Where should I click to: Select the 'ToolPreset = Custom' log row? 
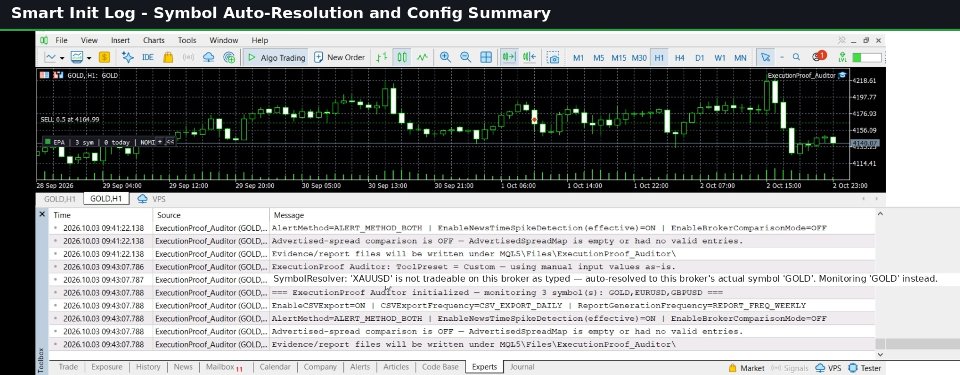pos(462,267)
